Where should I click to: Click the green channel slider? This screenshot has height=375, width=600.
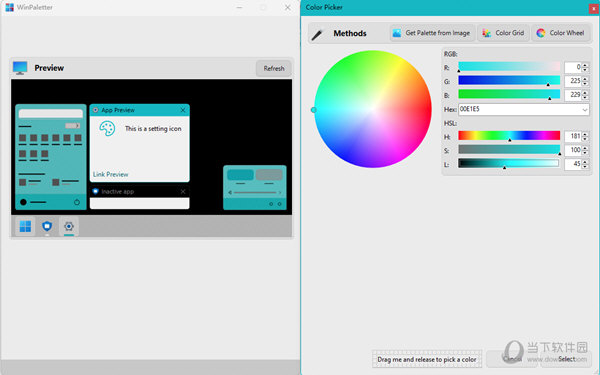click(x=509, y=80)
